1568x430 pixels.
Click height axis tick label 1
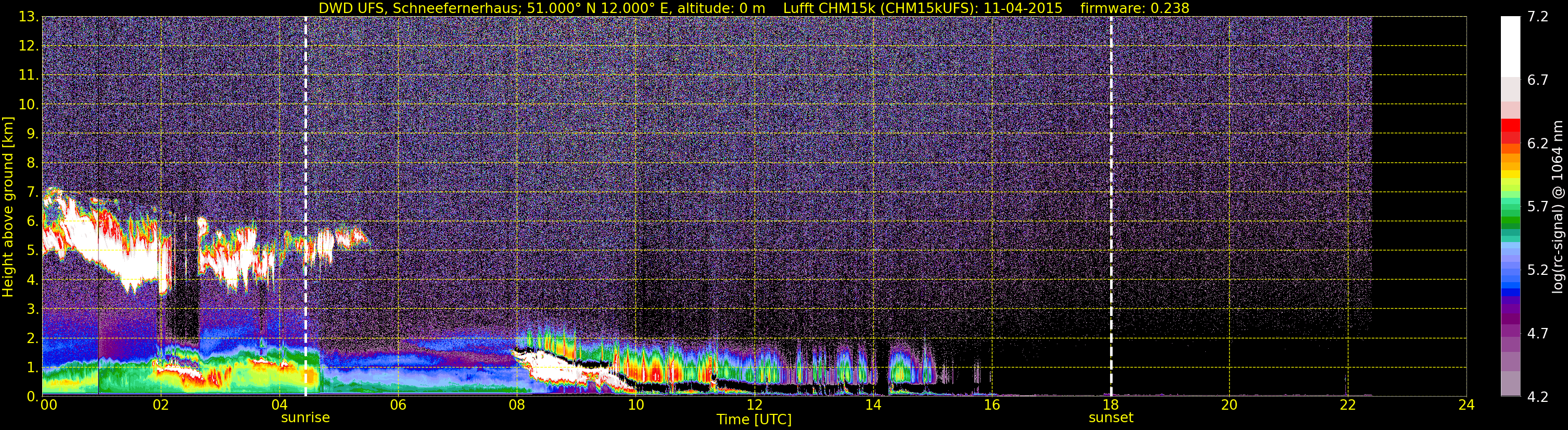(33, 368)
